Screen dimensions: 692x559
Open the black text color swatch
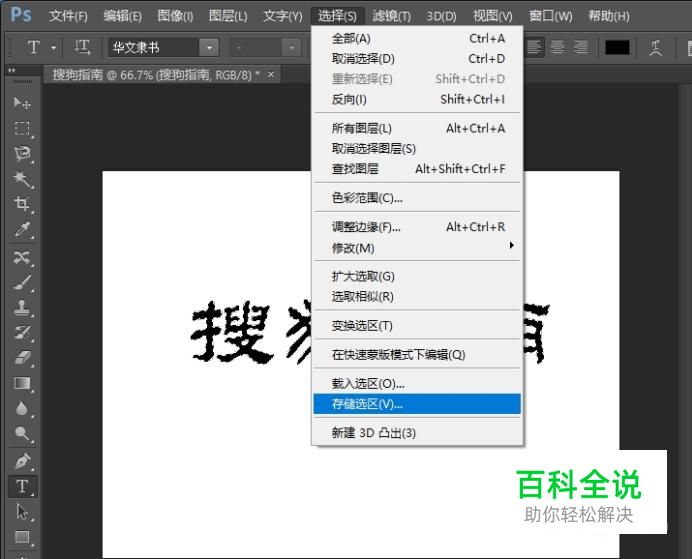point(617,47)
